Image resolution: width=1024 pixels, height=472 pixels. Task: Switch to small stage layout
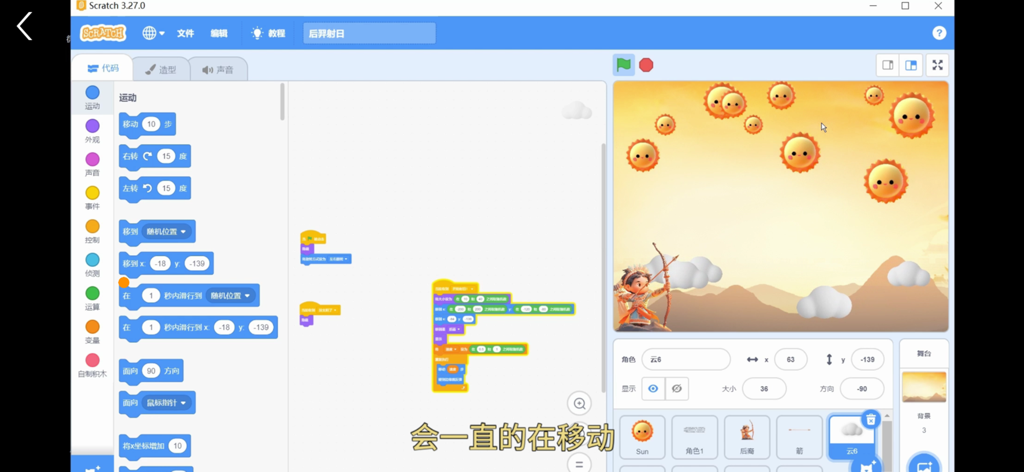pos(888,65)
